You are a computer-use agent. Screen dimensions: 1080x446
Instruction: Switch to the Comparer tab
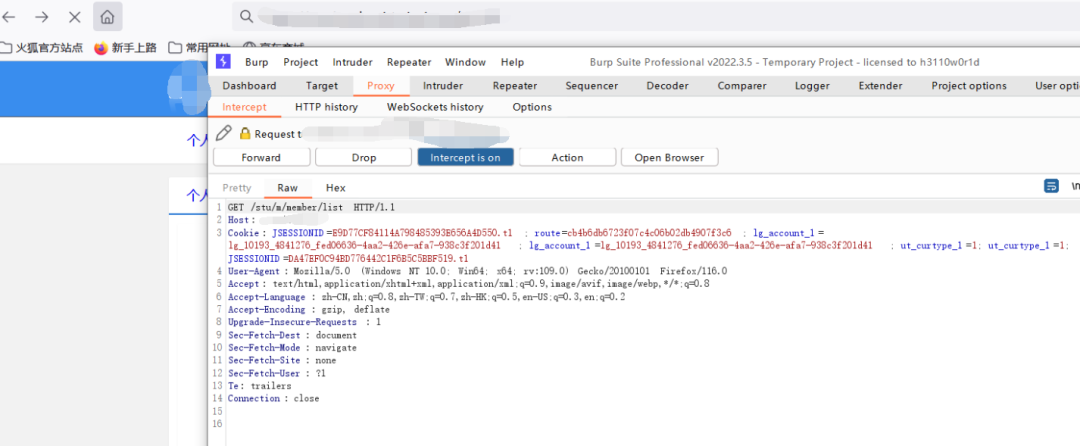pos(742,85)
